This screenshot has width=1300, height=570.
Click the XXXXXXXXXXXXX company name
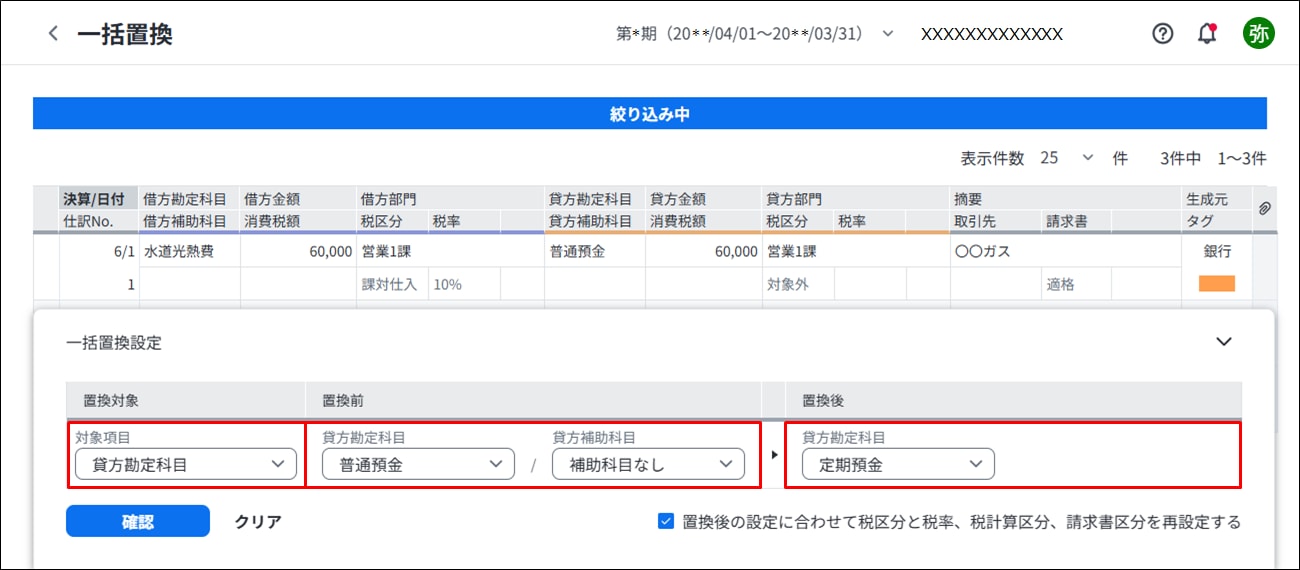[x=991, y=33]
